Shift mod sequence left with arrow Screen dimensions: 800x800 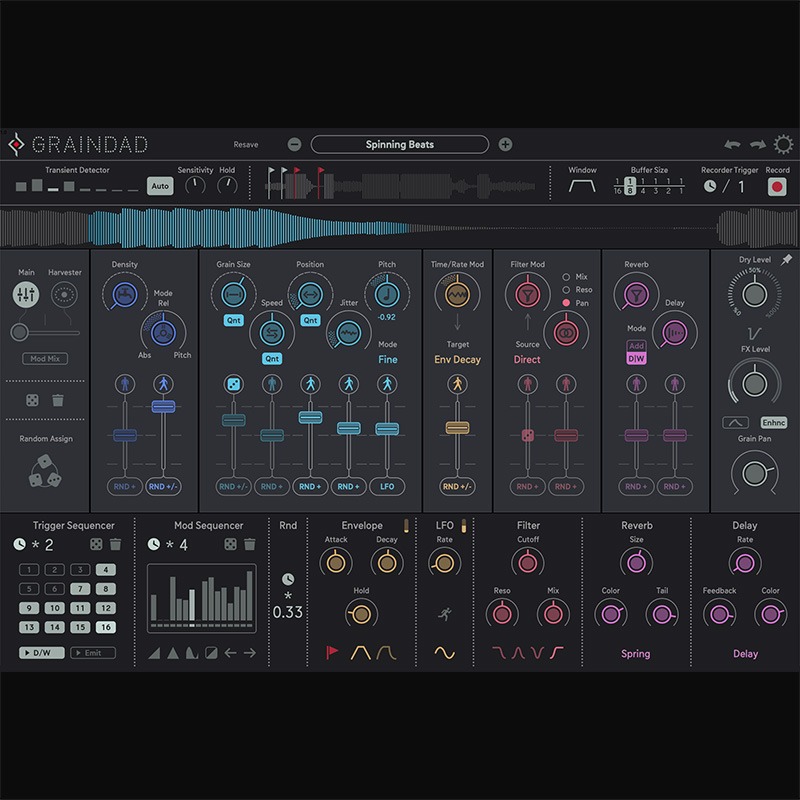click(230, 653)
